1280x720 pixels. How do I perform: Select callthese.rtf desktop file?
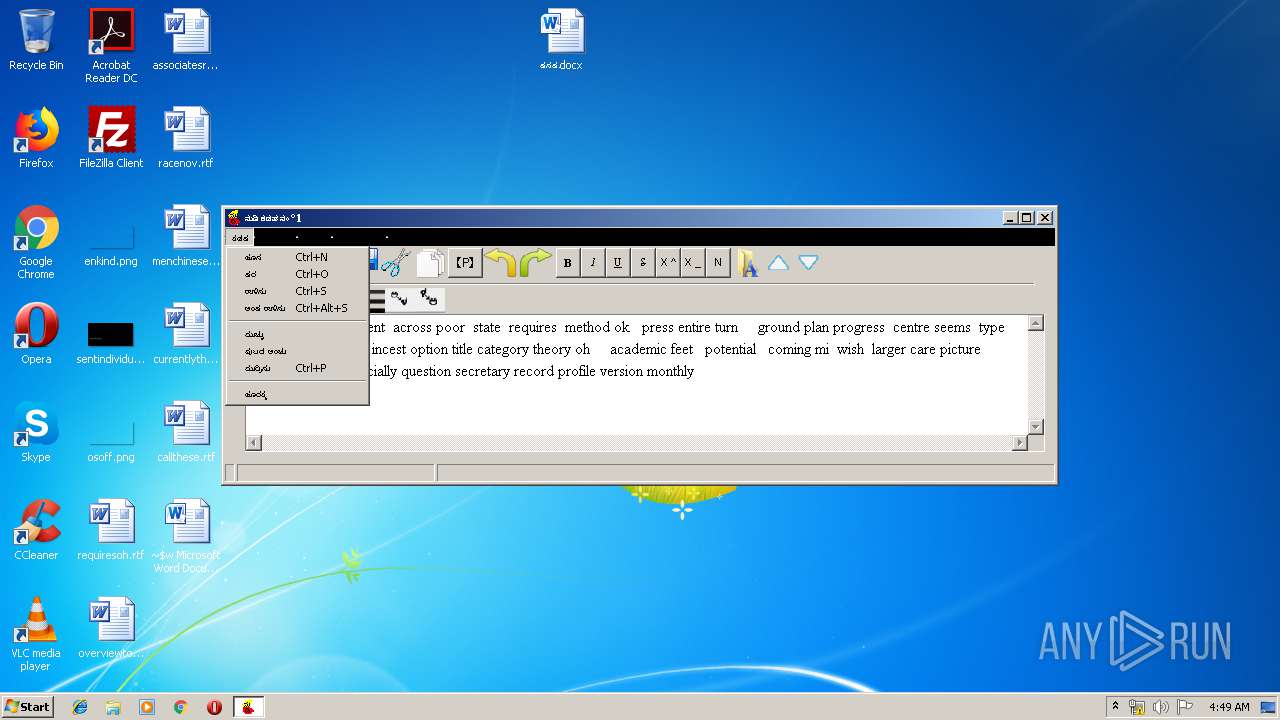click(186, 432)
